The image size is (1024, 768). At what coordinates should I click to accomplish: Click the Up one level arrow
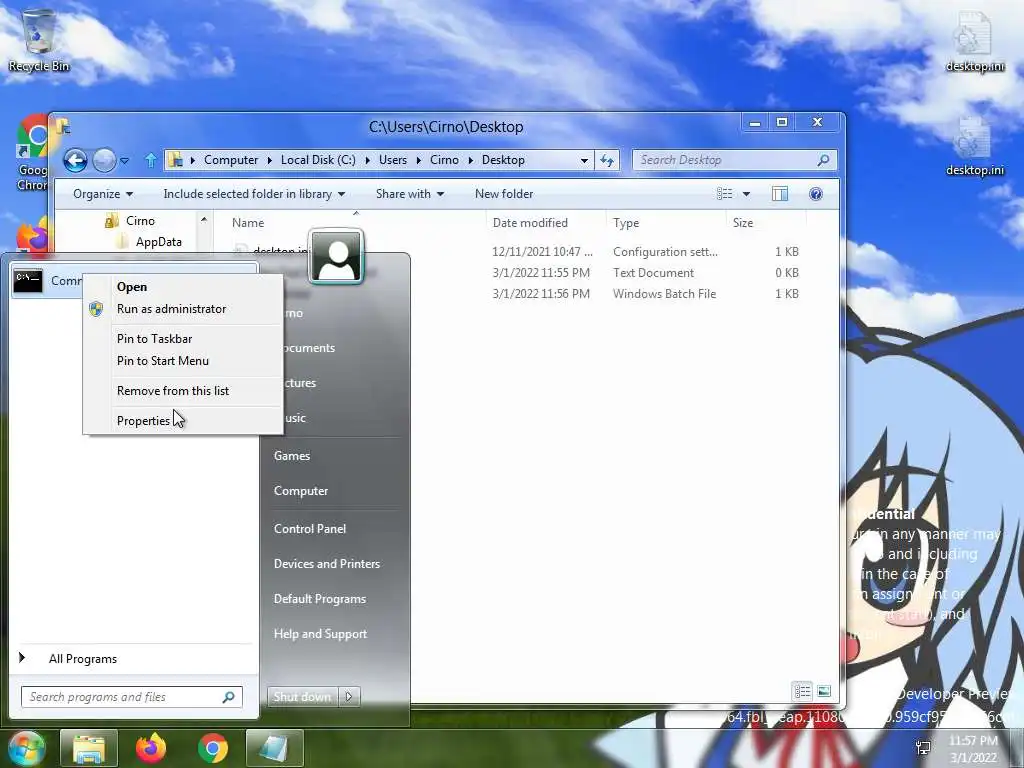pos(151,160)
